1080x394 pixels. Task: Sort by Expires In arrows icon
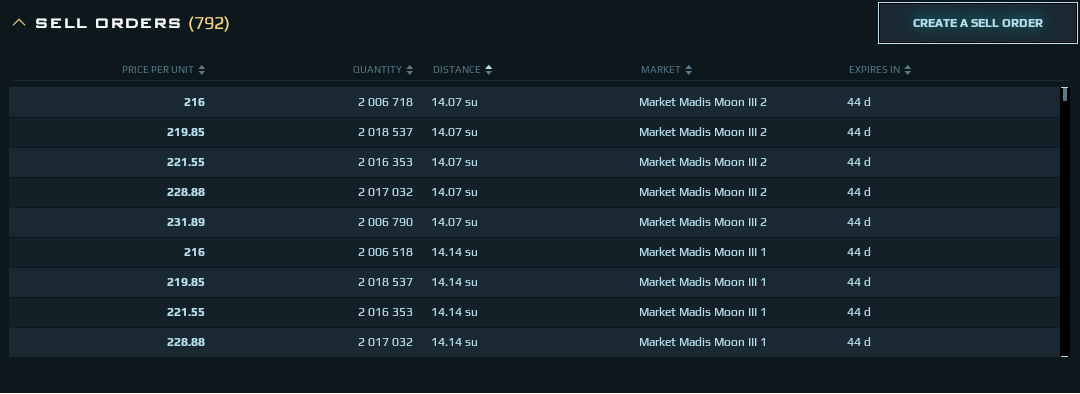click(x=908, y=70)
